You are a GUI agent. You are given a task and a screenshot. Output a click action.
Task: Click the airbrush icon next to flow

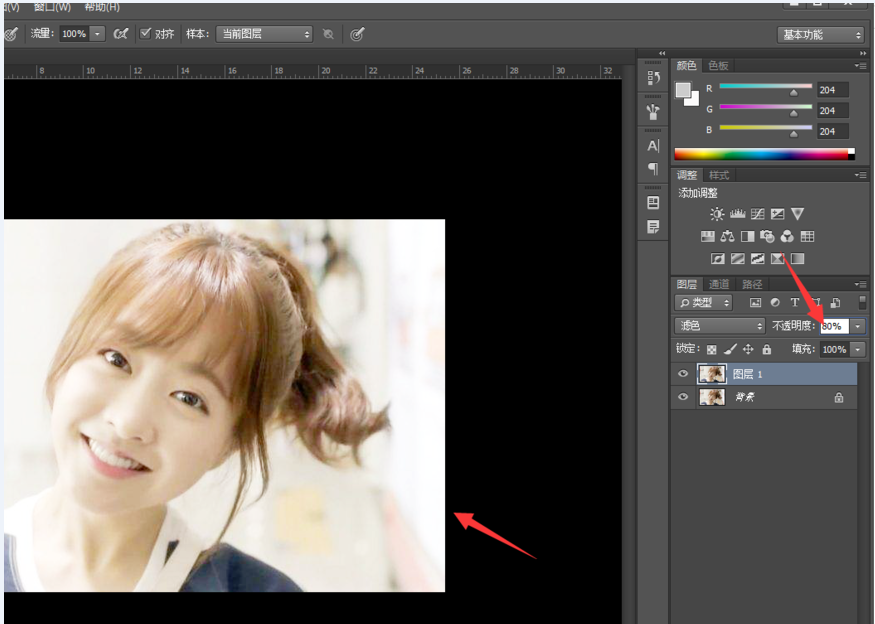121,34
